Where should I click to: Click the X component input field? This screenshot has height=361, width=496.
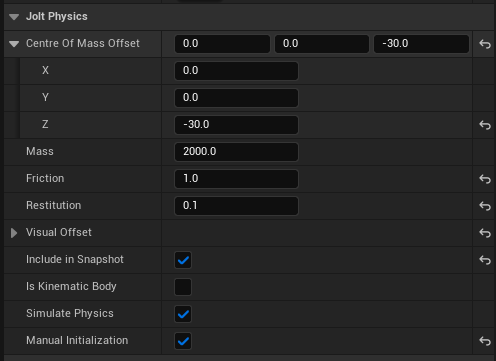236,71
